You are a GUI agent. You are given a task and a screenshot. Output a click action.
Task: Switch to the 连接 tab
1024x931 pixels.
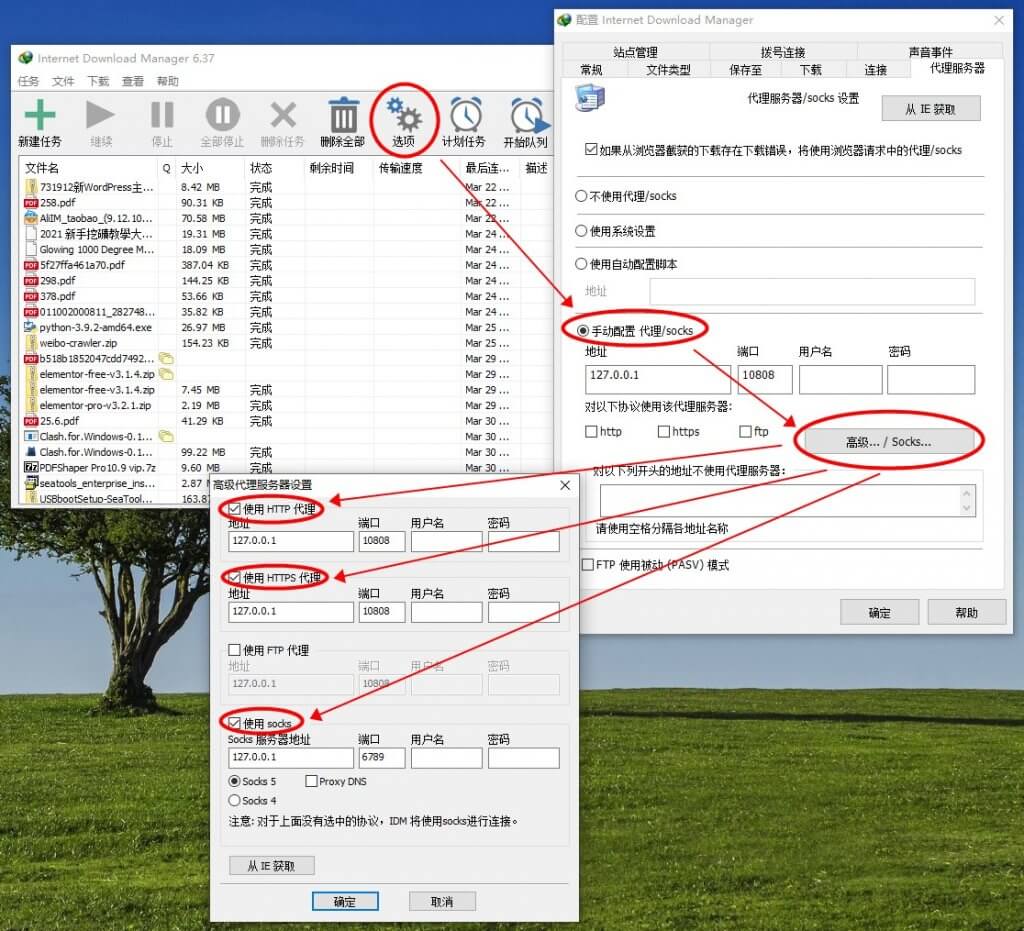[876, 69]
